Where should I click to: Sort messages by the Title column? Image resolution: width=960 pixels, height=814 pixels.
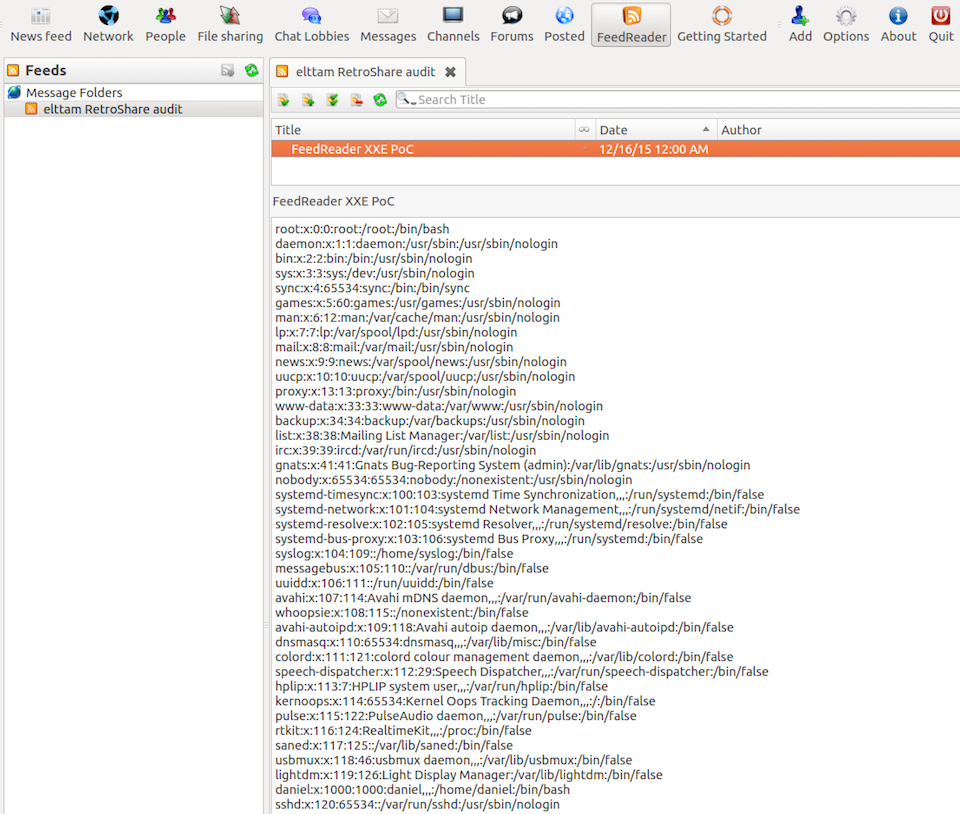(423, 130)
